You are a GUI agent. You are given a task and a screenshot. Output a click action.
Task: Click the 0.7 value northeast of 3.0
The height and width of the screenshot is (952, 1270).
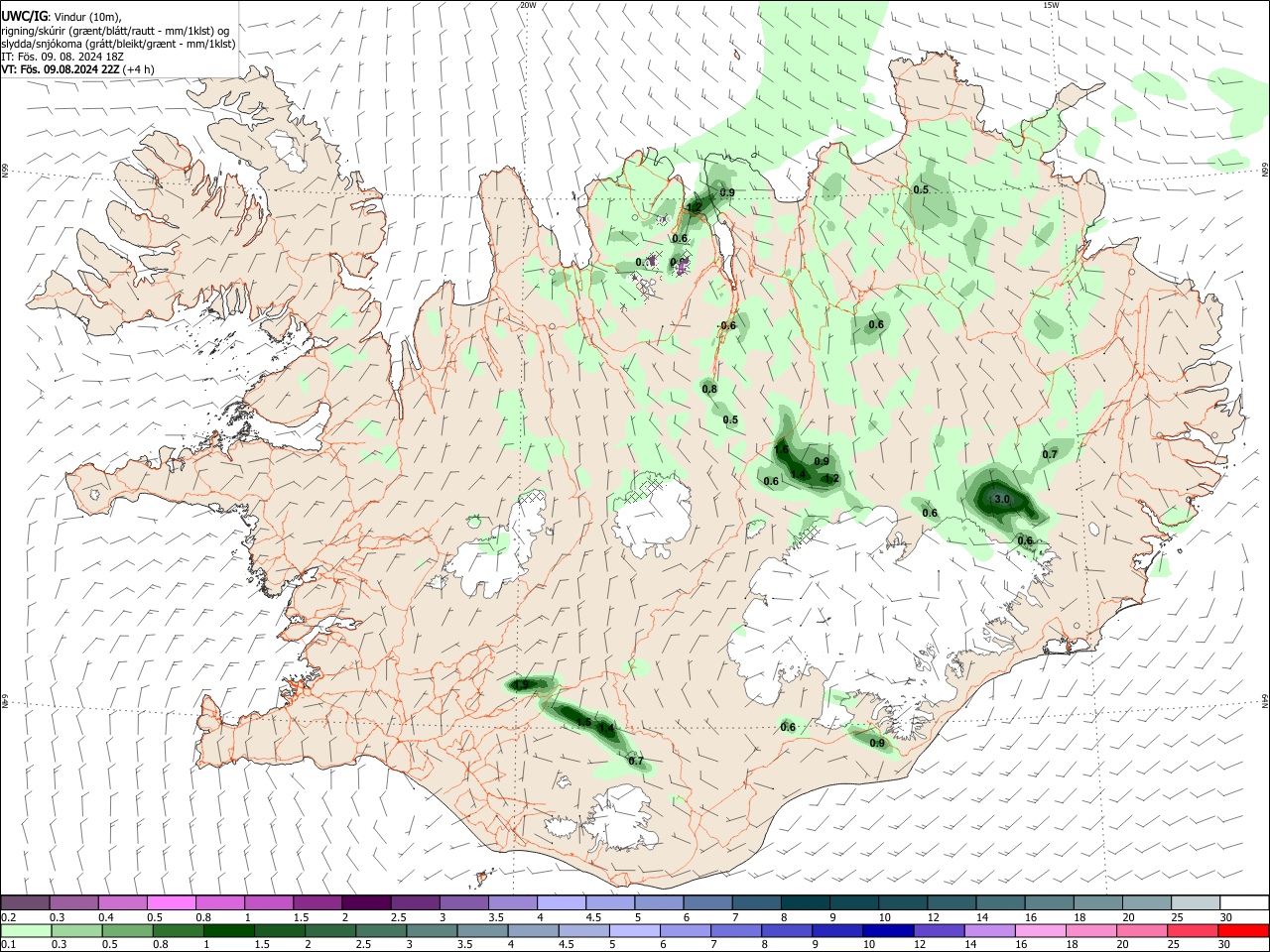click(x=1050, y=454)
